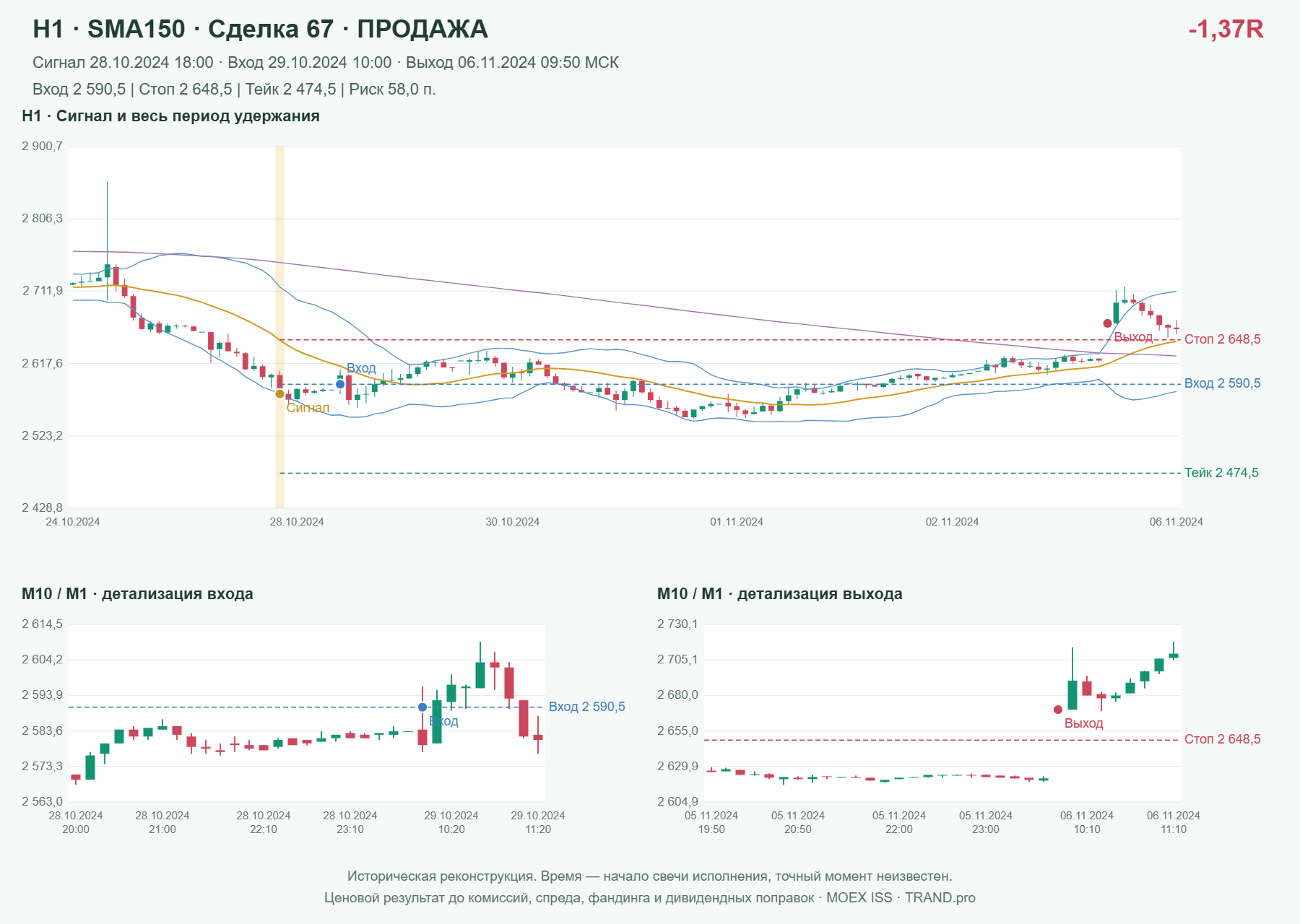The image size is (1300, 924).
Task: Click the 01.11.2024 date on H1 axis
Action: click(737, 522)
